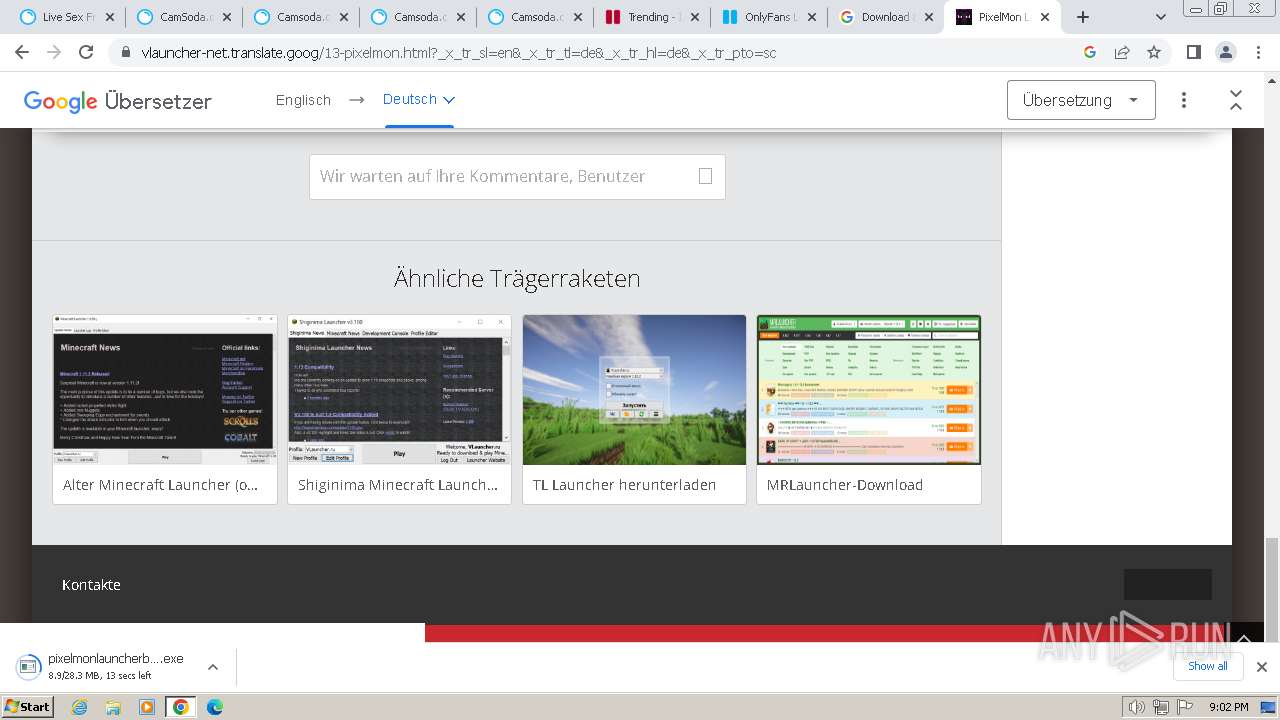Open the Übersetzung dropdown
This screenshot has height=720, width=1280.
pos(1081,100)
